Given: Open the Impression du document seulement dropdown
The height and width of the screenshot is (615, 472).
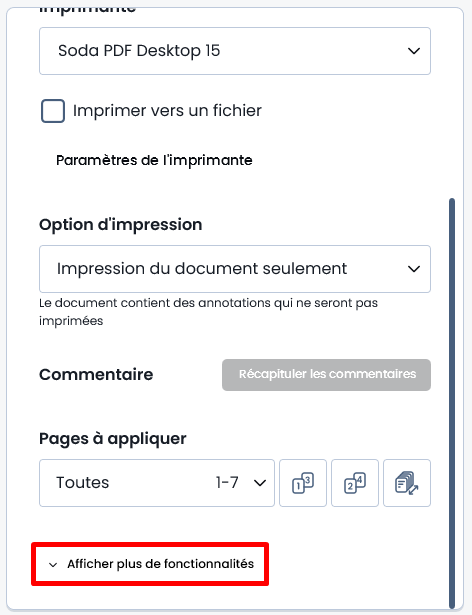Looking at the screenshot, I should point(235,269).
